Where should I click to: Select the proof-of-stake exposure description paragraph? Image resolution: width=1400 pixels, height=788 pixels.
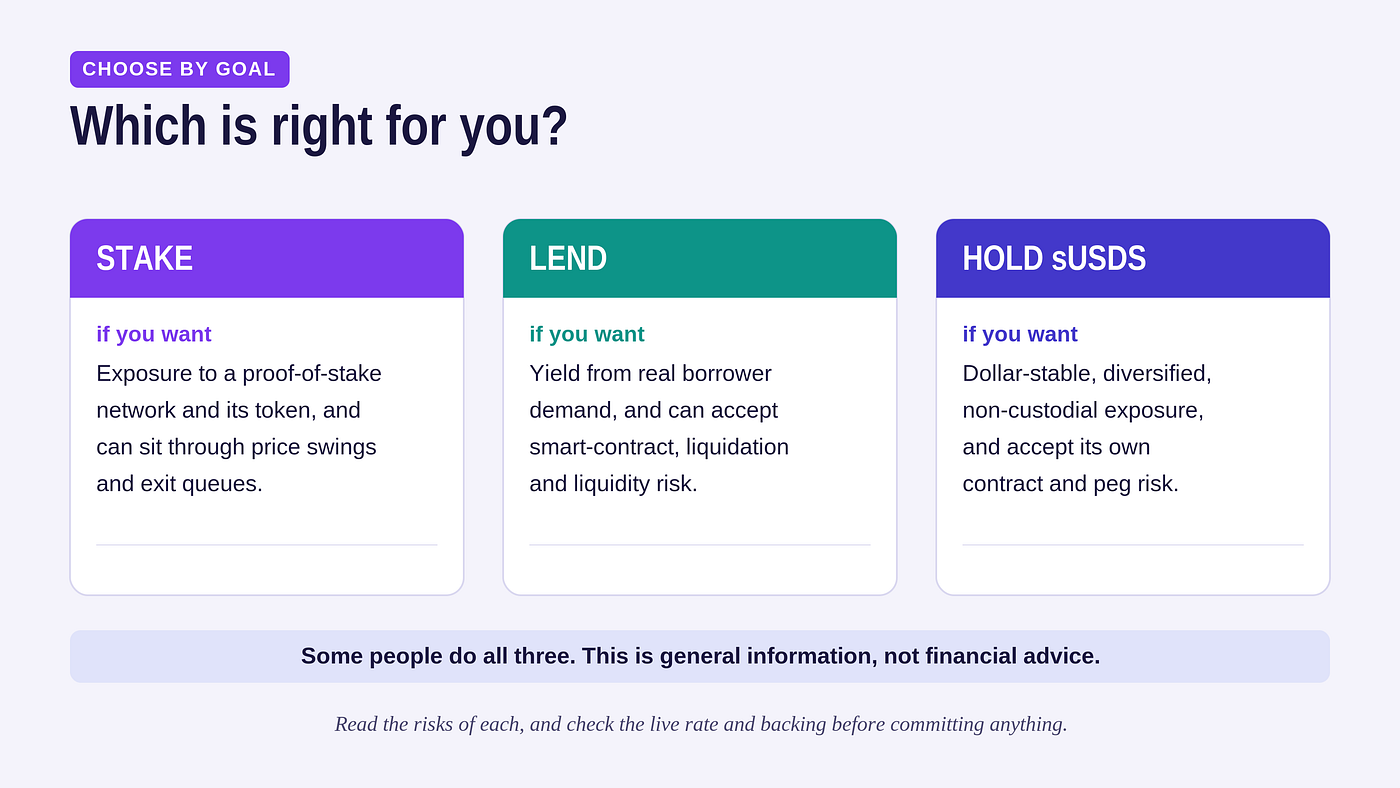[x=239, y=428]
